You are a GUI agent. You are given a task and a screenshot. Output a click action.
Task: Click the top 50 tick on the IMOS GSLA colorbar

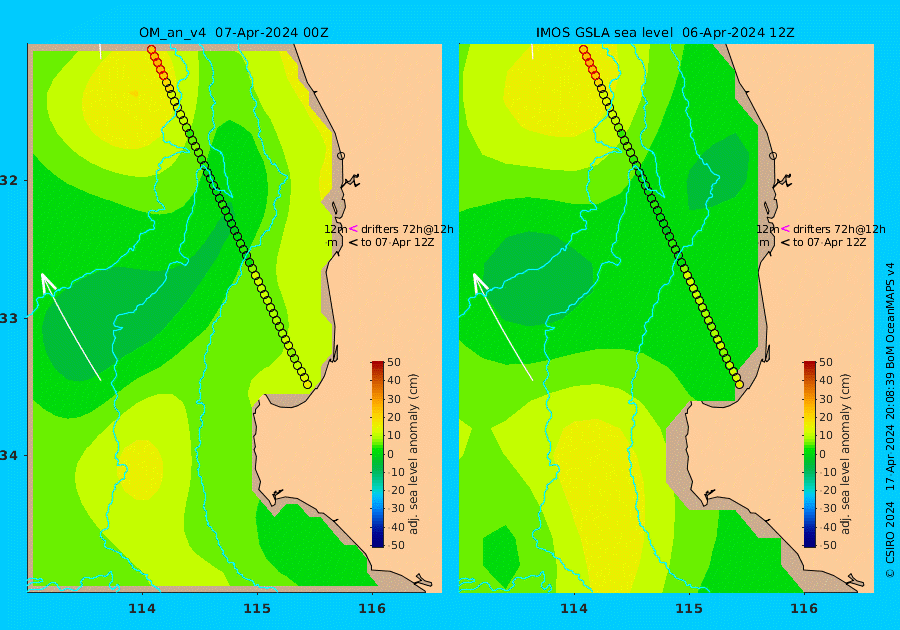tap(825, 362)
